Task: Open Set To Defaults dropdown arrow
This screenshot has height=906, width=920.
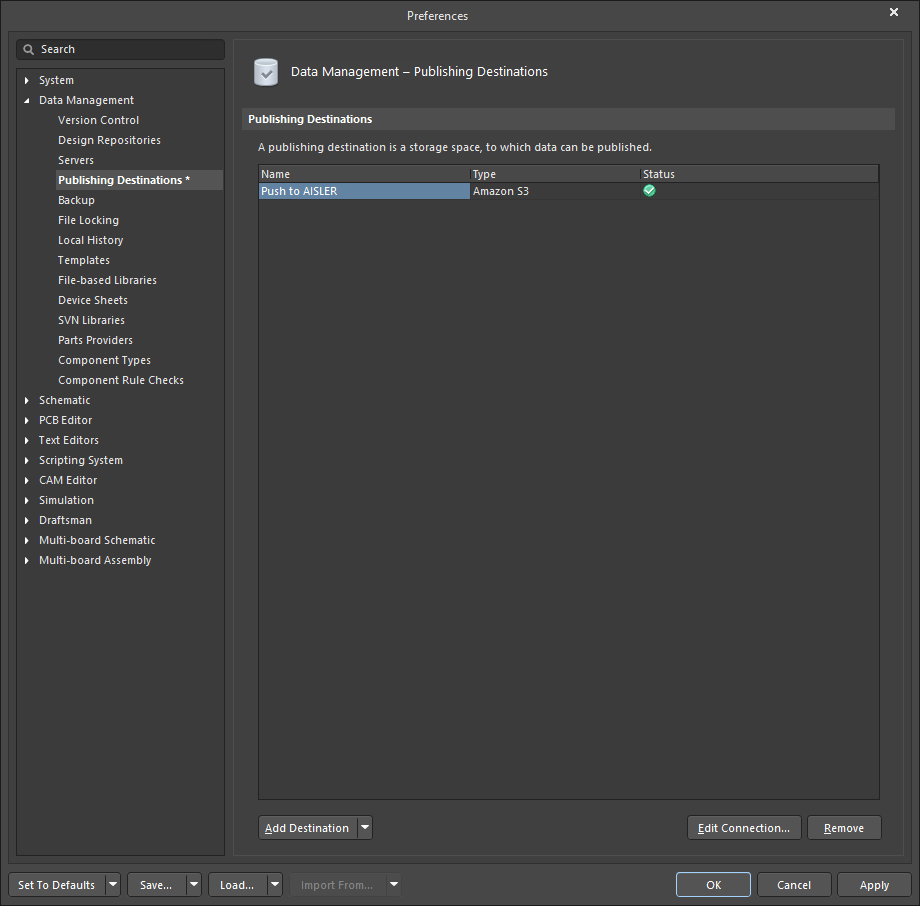Action: (113, 884)
